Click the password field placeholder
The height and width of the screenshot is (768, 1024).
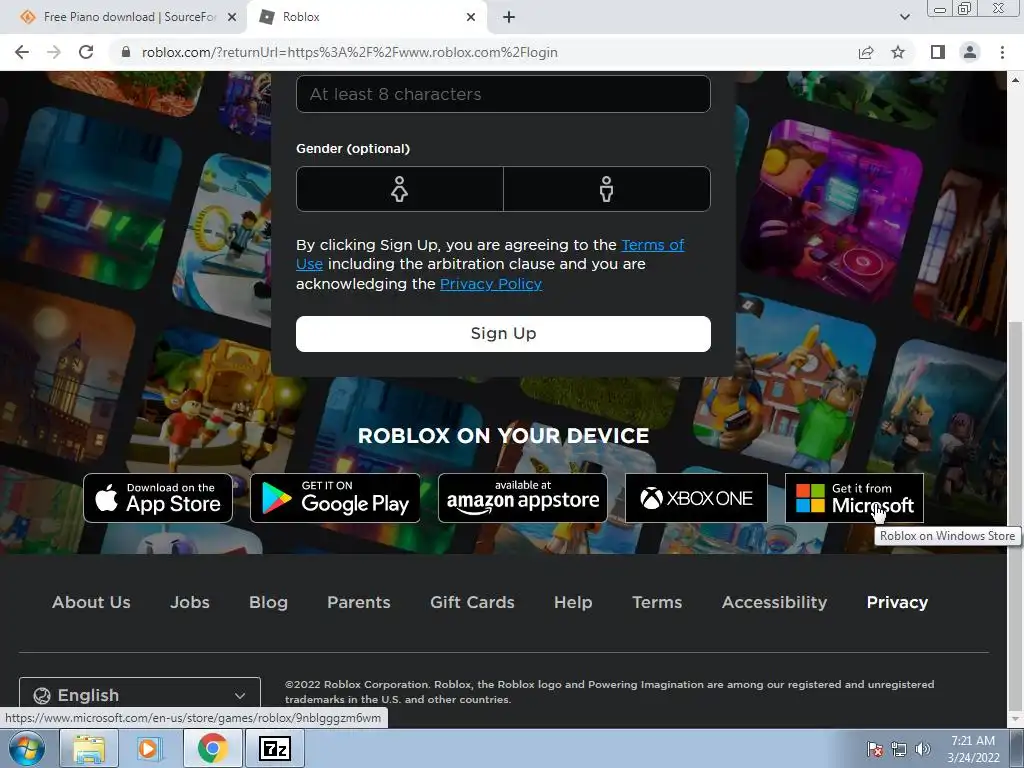pyautogui.click(x=503, y=94)
